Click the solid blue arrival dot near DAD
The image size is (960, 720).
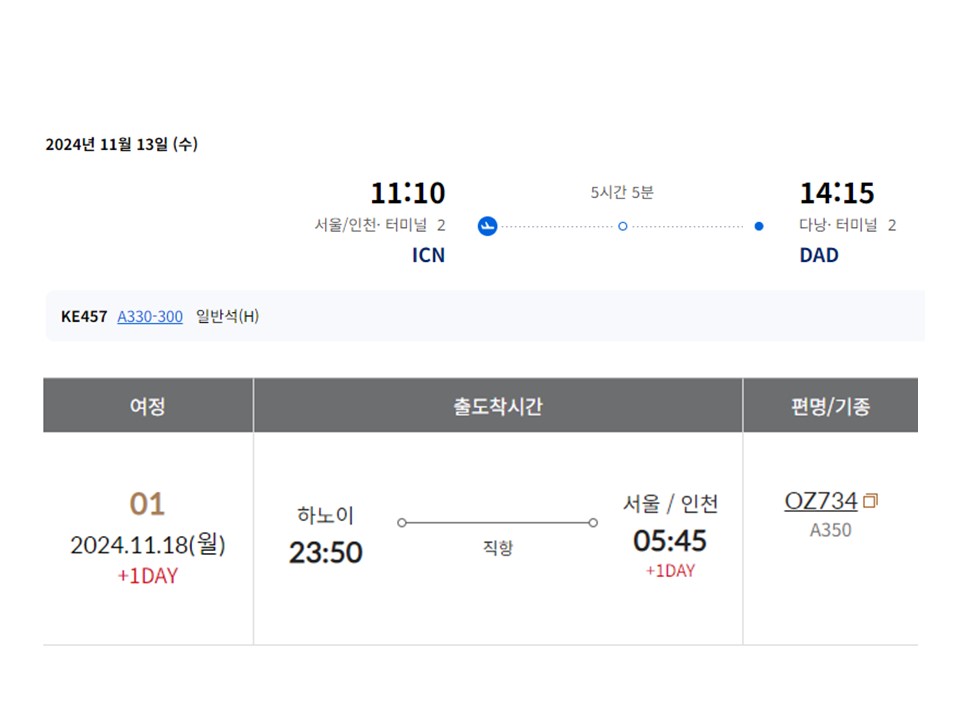759,226
